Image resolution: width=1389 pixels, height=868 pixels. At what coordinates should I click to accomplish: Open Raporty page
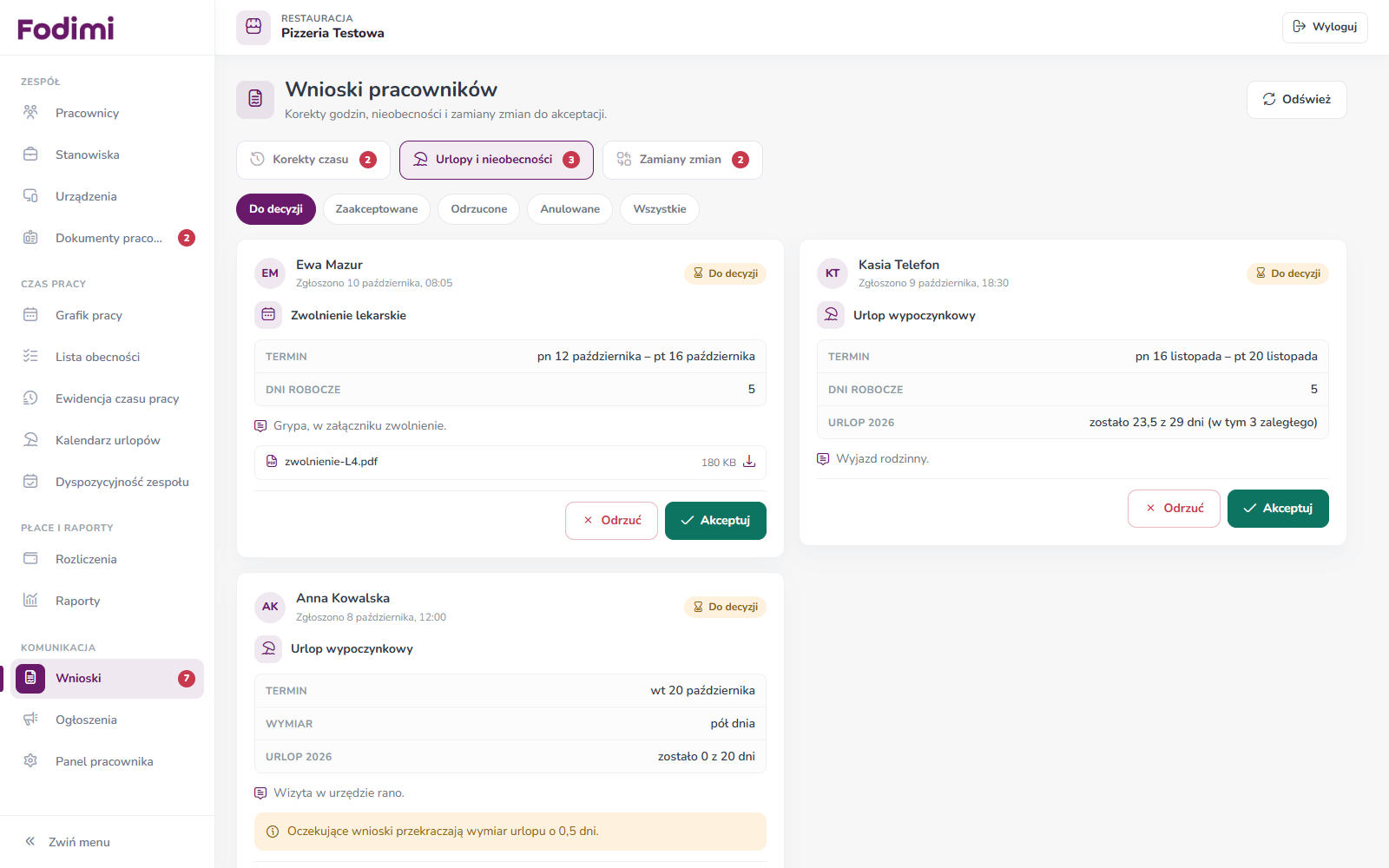(107, 601)
